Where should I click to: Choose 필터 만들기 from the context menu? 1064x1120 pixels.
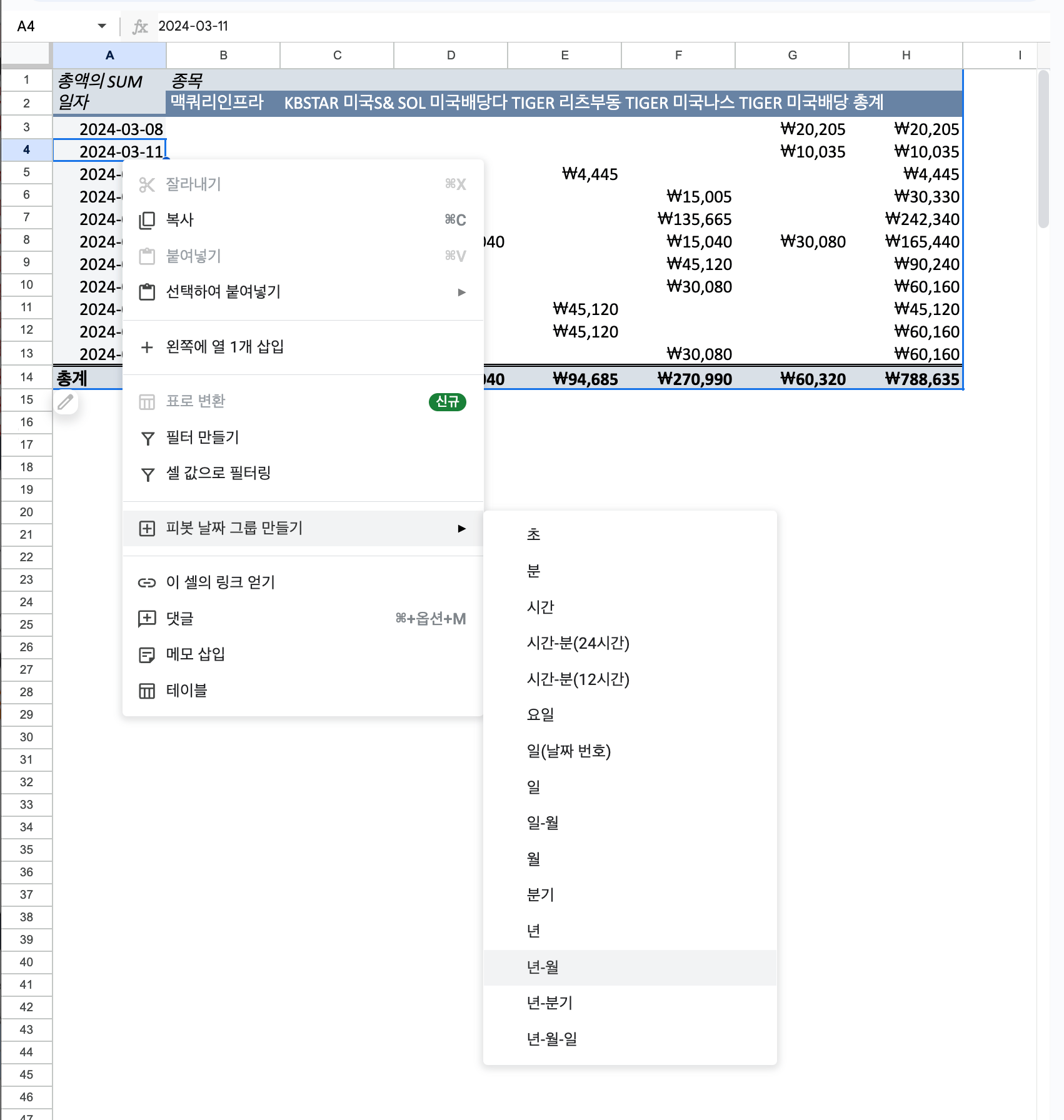[x=303, y=437]
